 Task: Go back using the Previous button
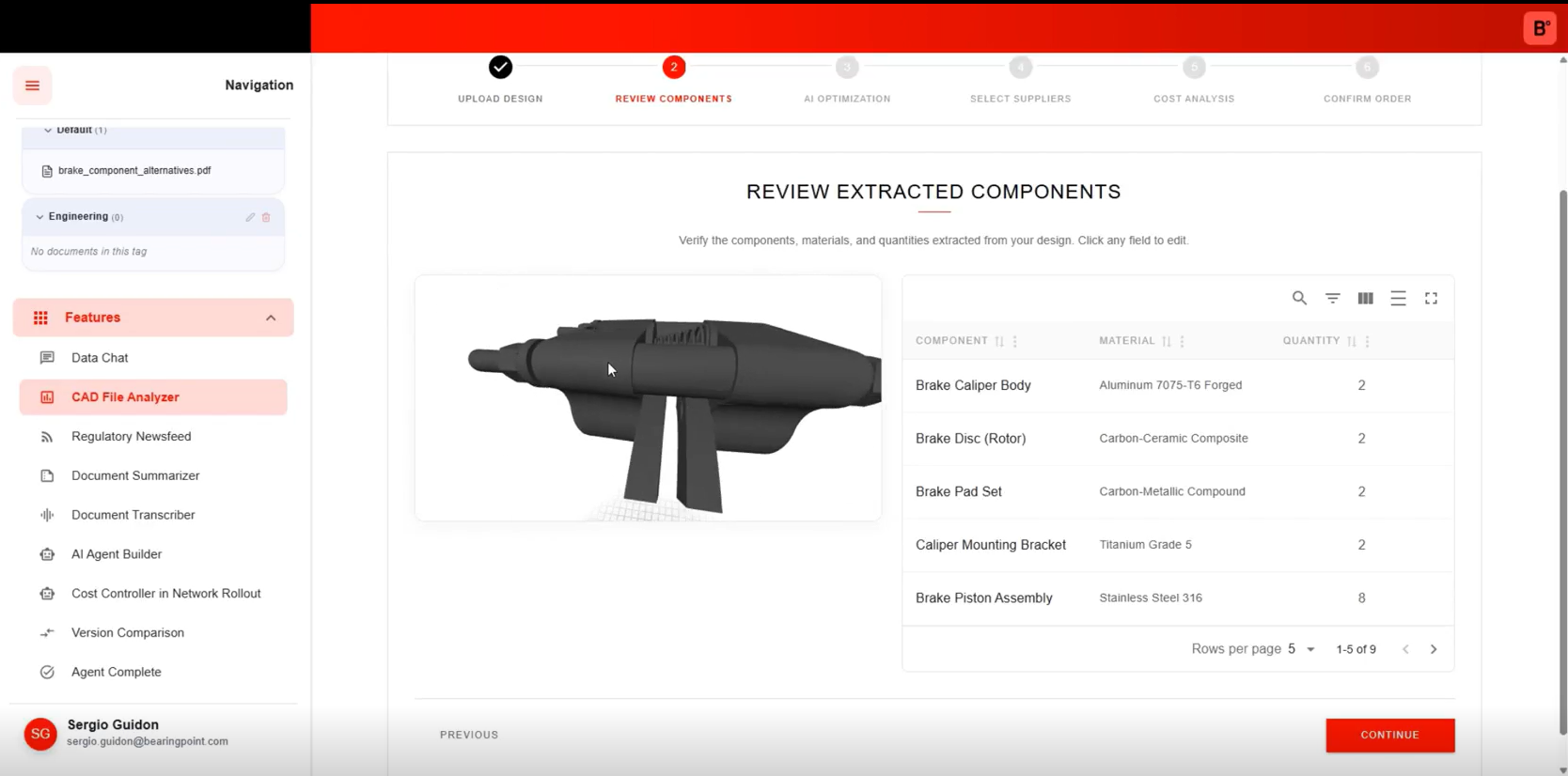click(x=469, y=735)
